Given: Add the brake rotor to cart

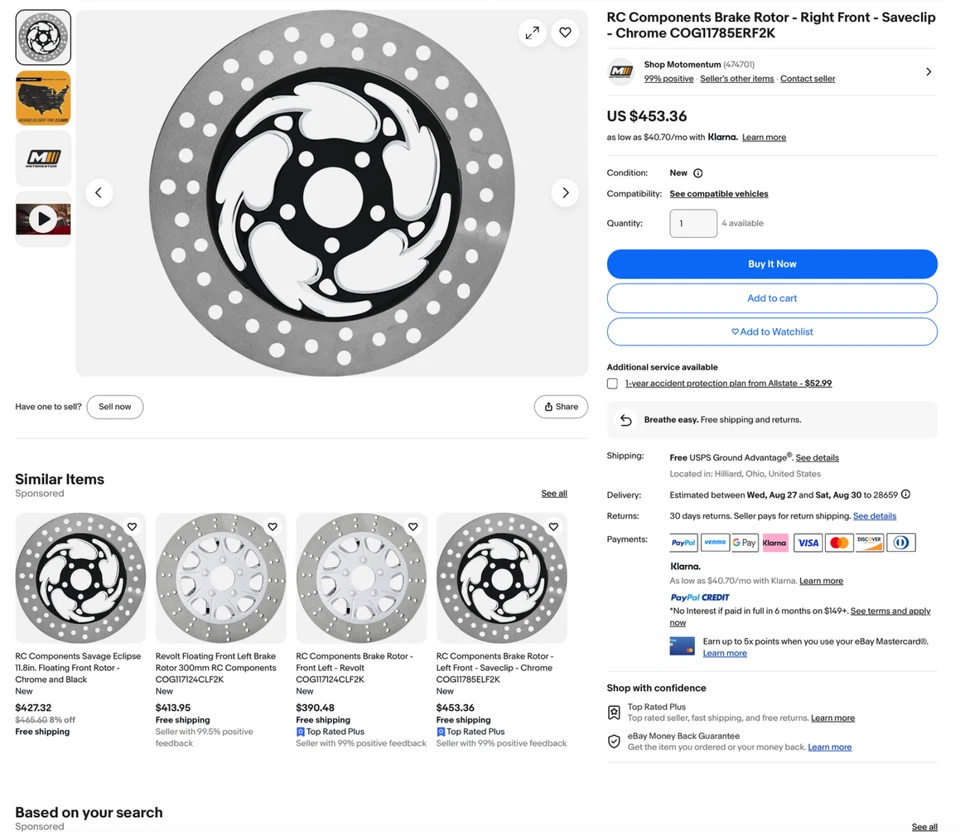Looking at the screenshot, I should pyautogui.click(x=772, y=298).
